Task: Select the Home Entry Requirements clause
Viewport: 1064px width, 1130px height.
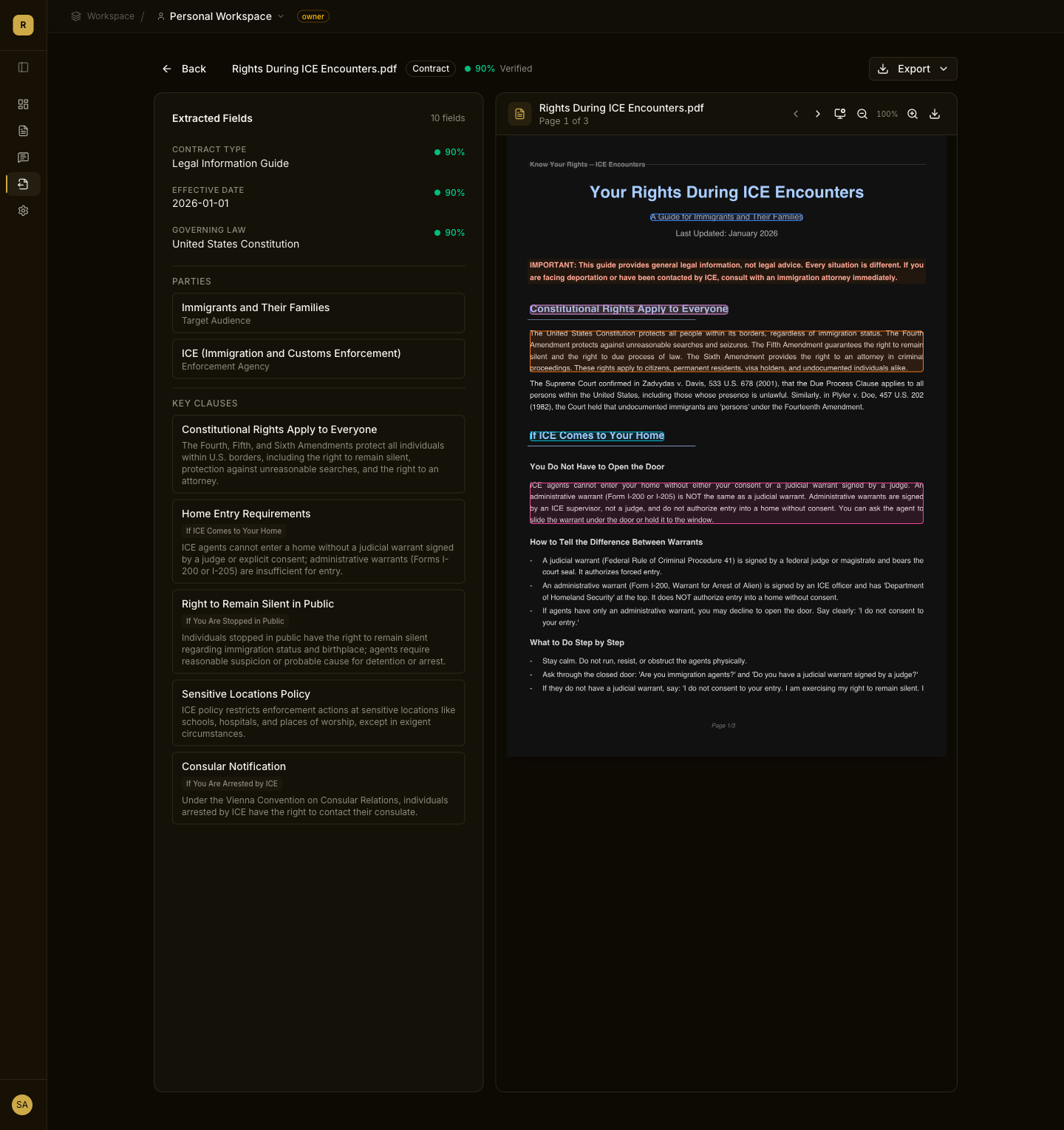Action: pyautogui.click(x=318, y=542)
